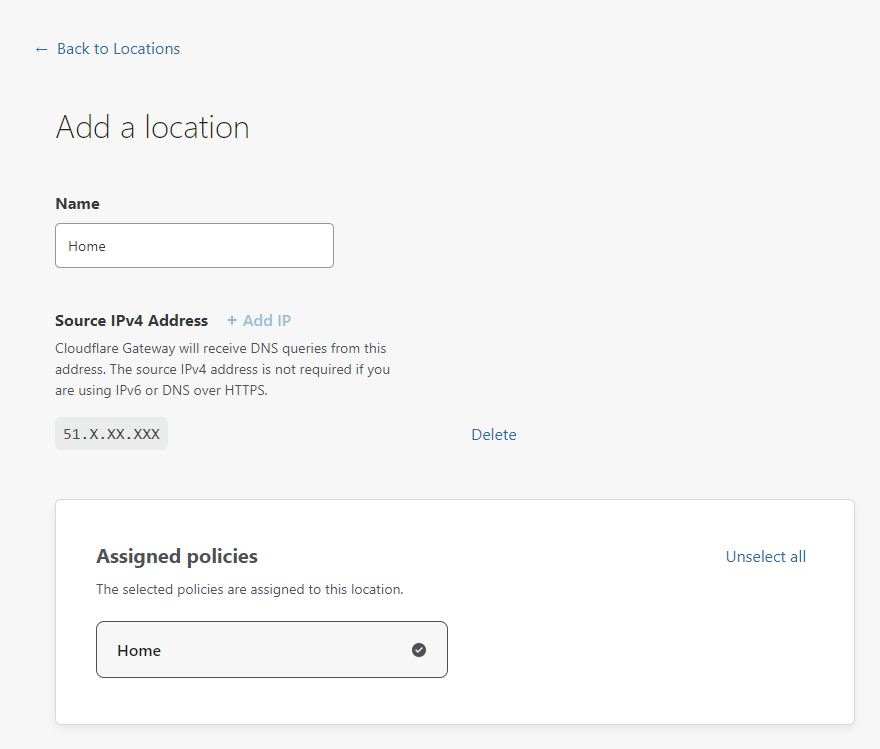
Task: Toggle the Home policy card
Action: pos(271,650)
